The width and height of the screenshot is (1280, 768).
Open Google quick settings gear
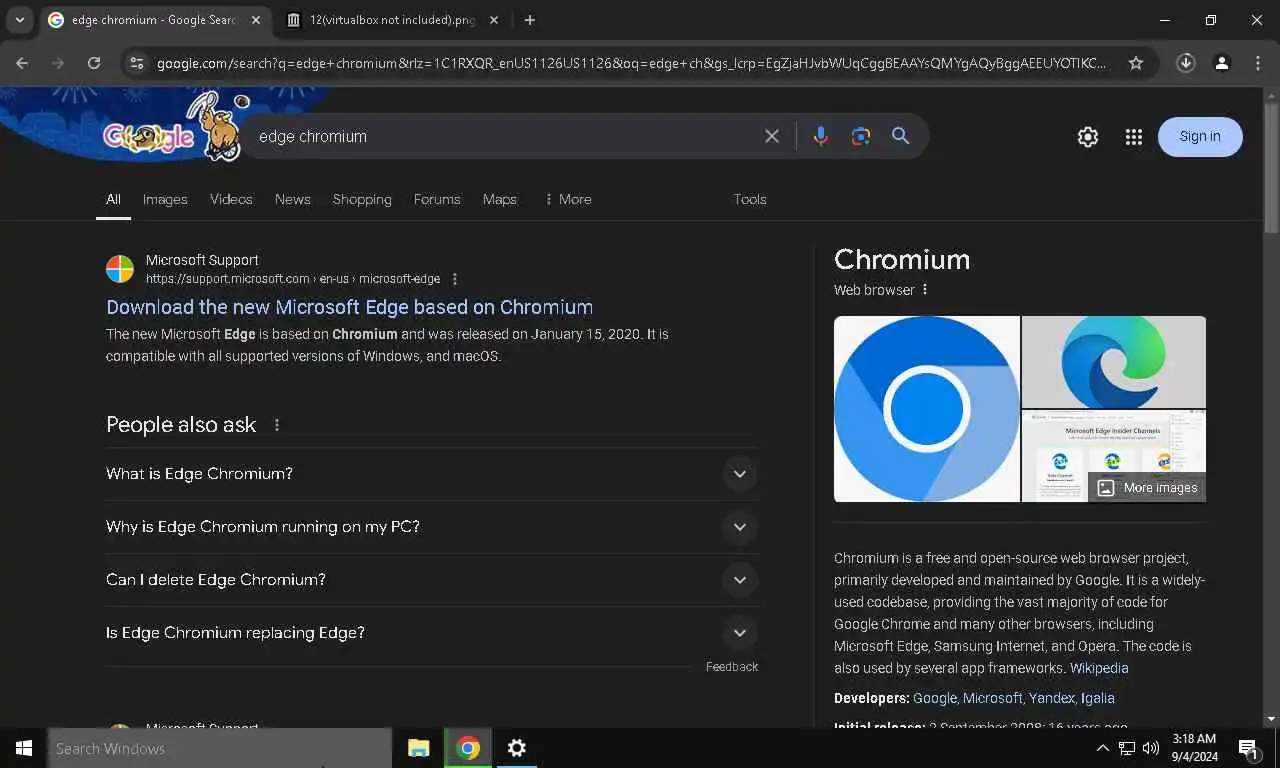1088,137
